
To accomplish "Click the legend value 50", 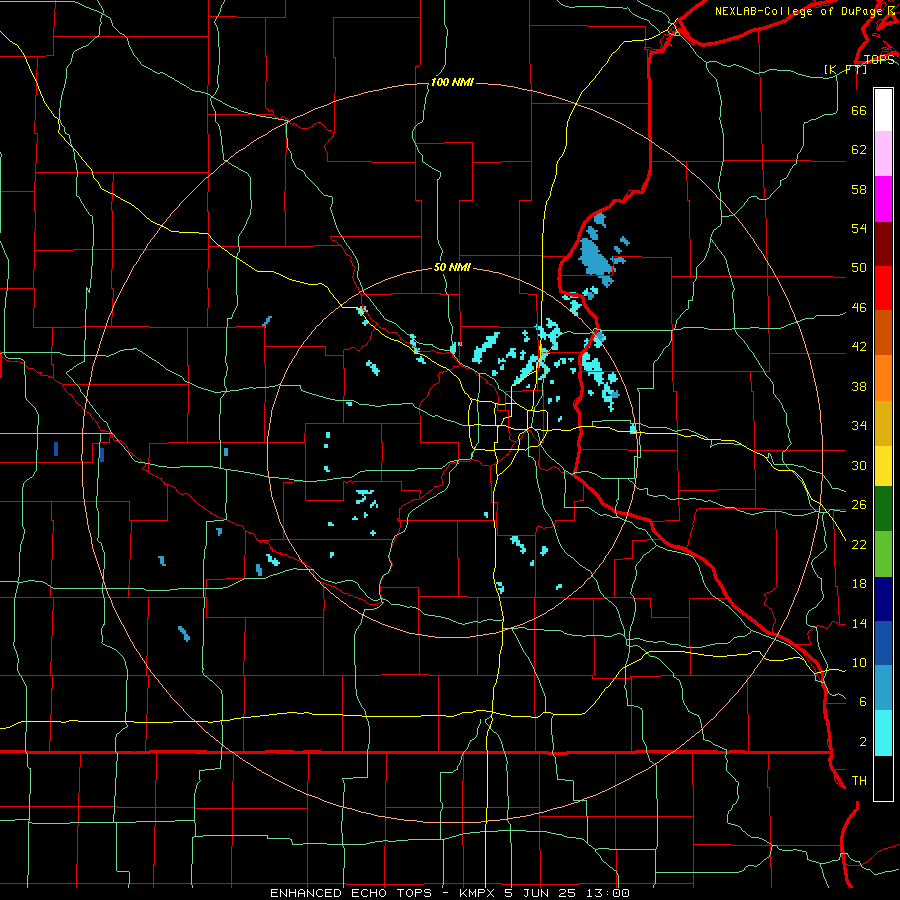I will (x=859, y=268).
